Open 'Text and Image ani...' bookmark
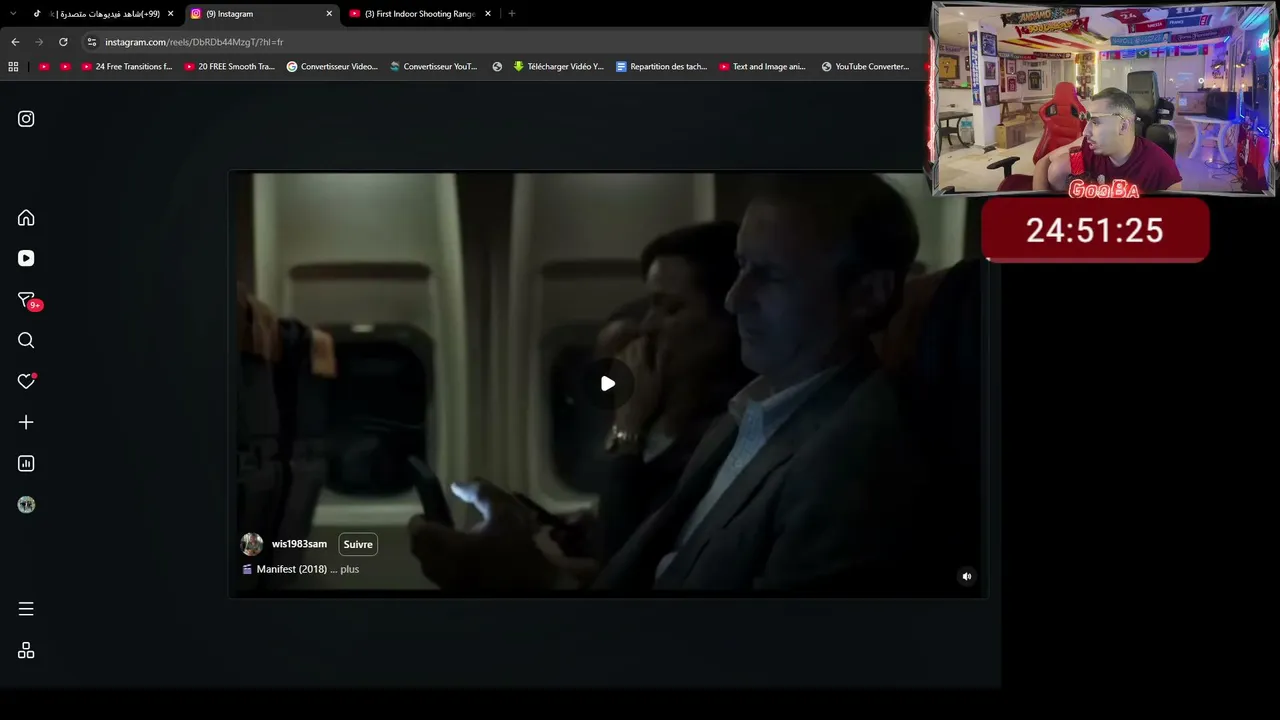This screenshot has width=1280, height=720. 762,67
